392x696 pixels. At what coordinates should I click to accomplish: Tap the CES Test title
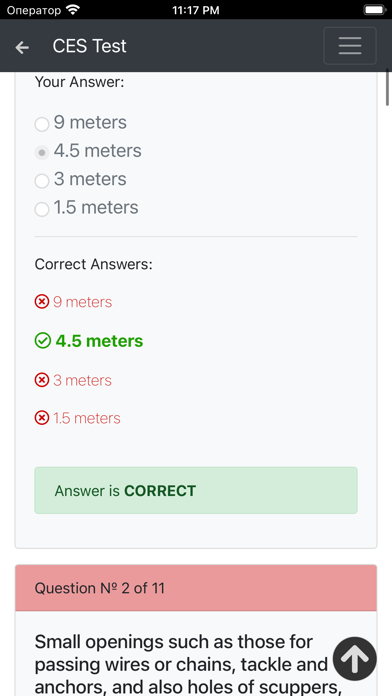pyautogui.click(x=89, y=46)
